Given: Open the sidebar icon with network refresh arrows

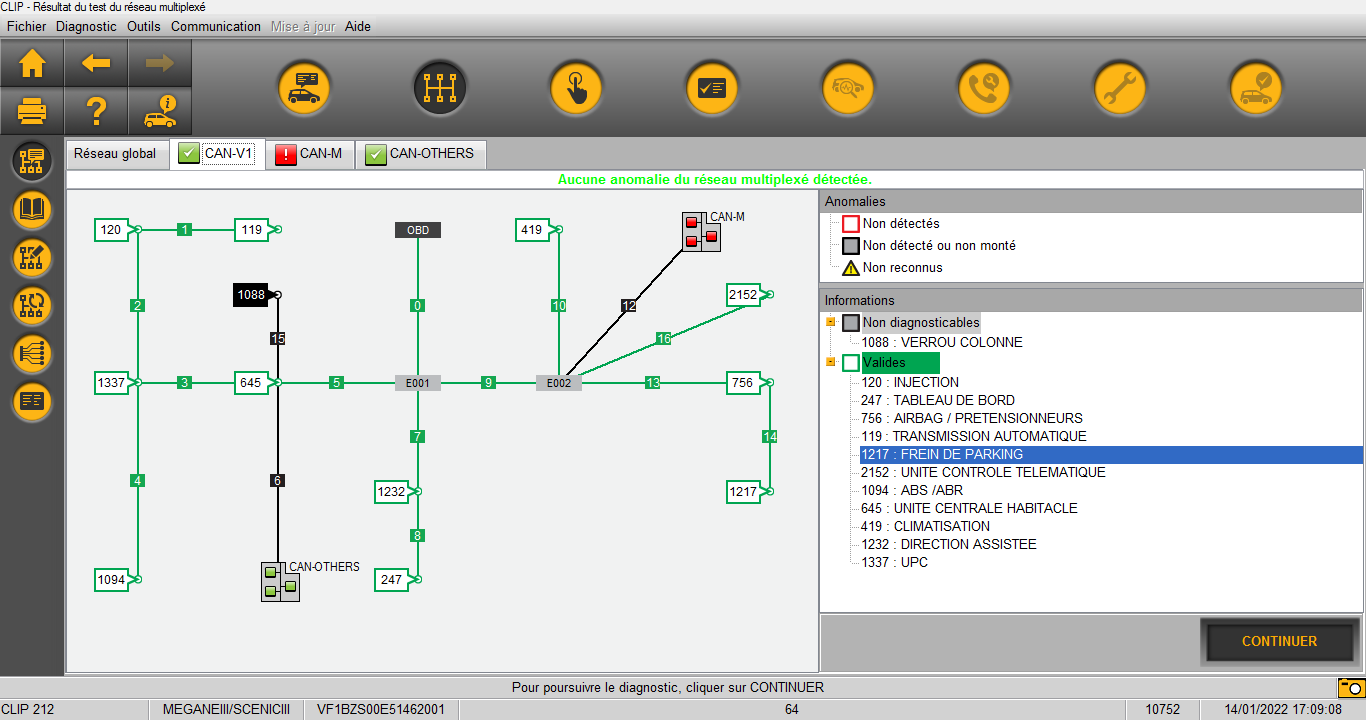Looking at the screenshot, I should (x=32, y=305).
